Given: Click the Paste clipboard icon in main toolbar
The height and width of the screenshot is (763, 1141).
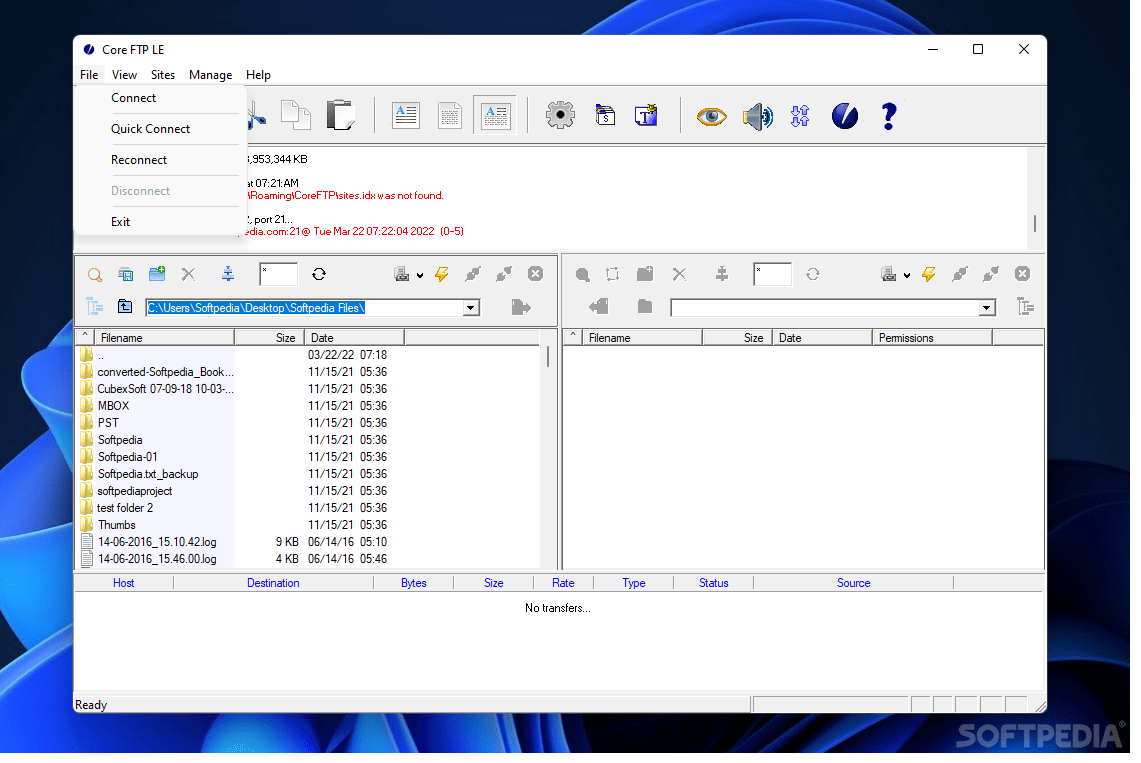Looking at the screenshot, I should click(340, 116).
